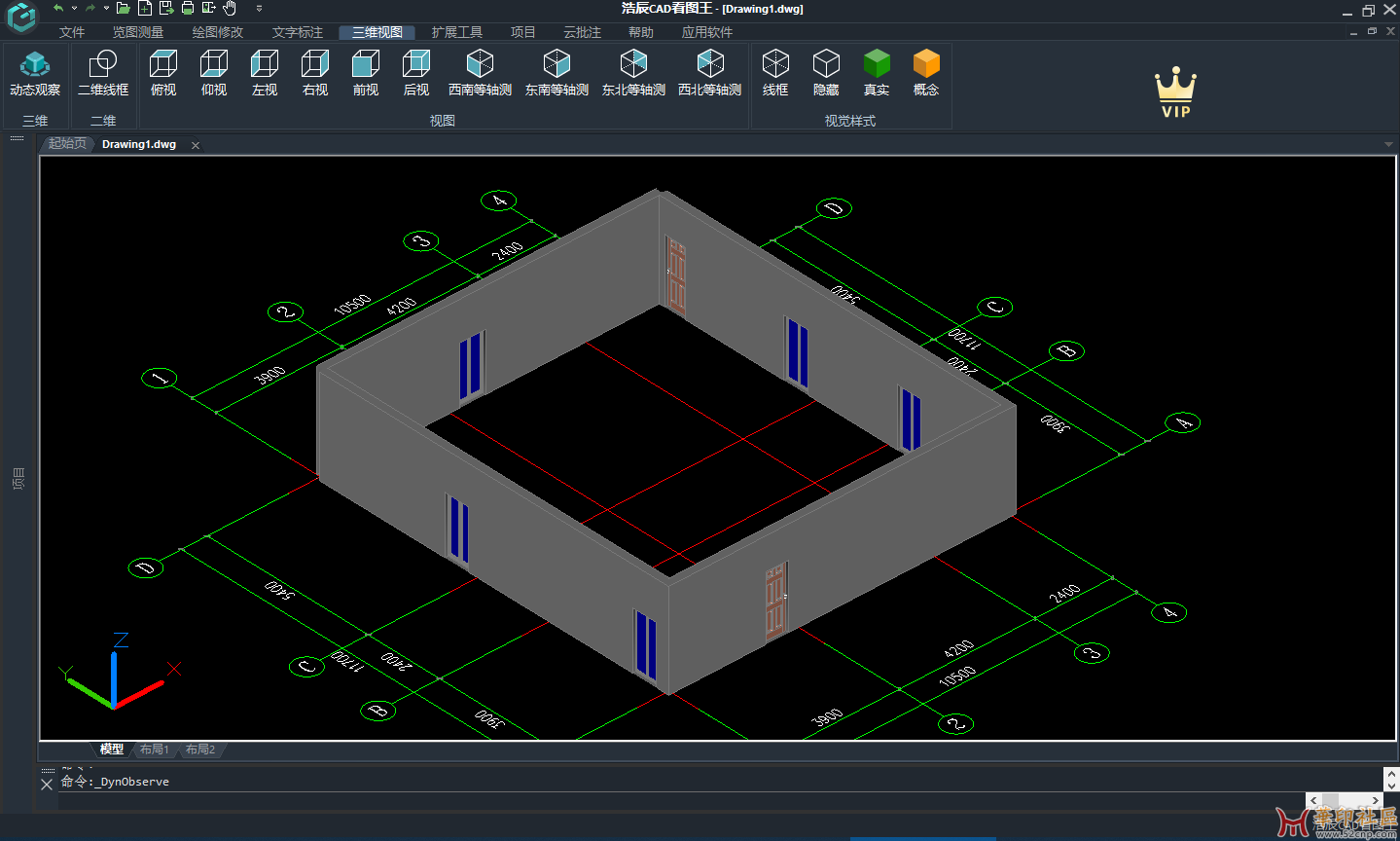This screenshot has width=1400, height=841.
Task: Click the UCS axis icon
Action: pyautogui.click(x=118, y=672)
